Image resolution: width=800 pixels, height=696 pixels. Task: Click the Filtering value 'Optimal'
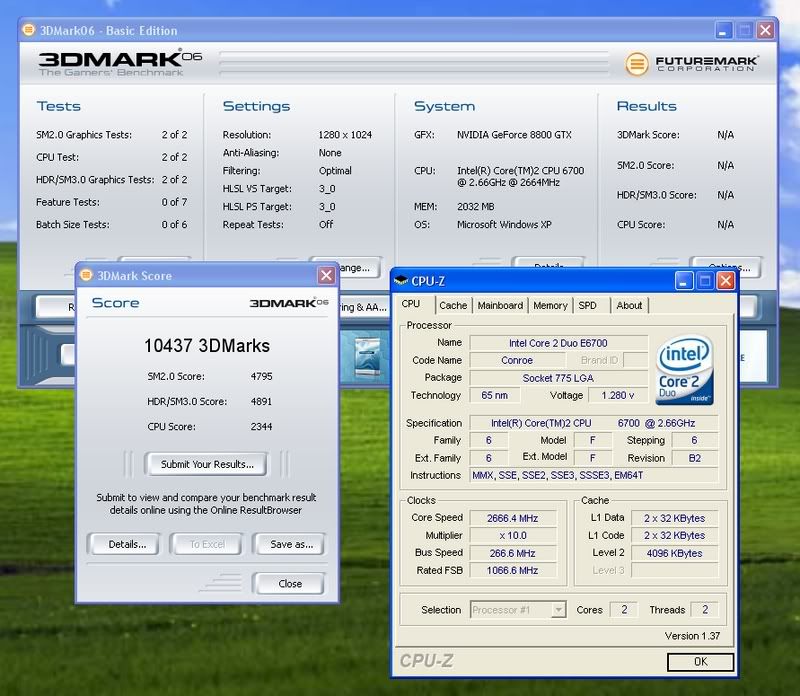click(335, 171)
